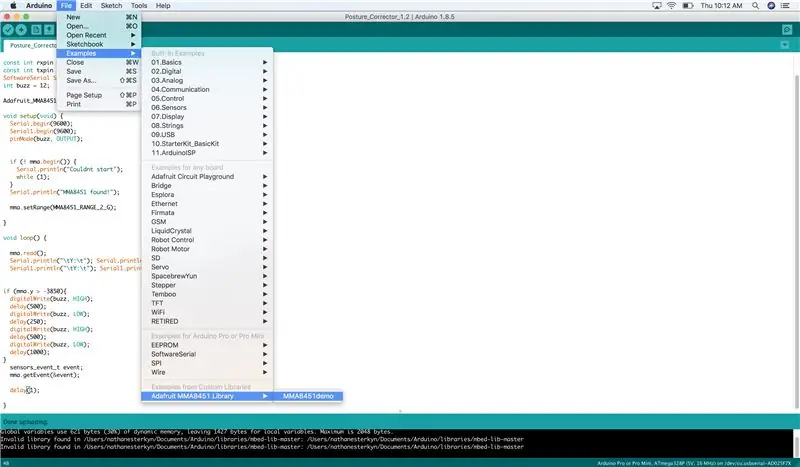Open Firmata library examples

tap(207, 213)
